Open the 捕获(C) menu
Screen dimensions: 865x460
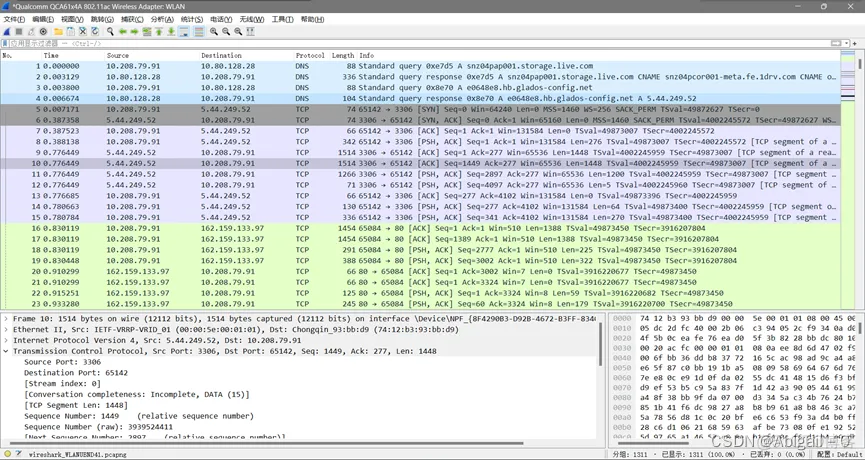[x=132, y=19]
